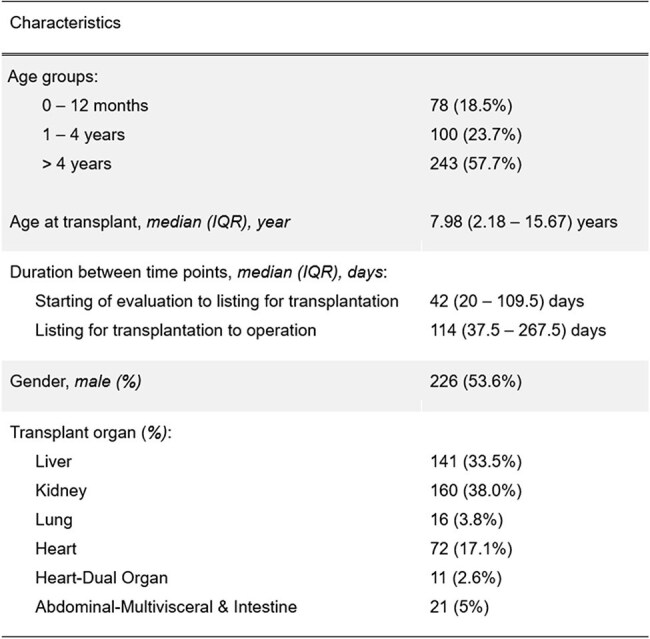Select the Age groups row label

pyautogui.click(x=53, y=77)
